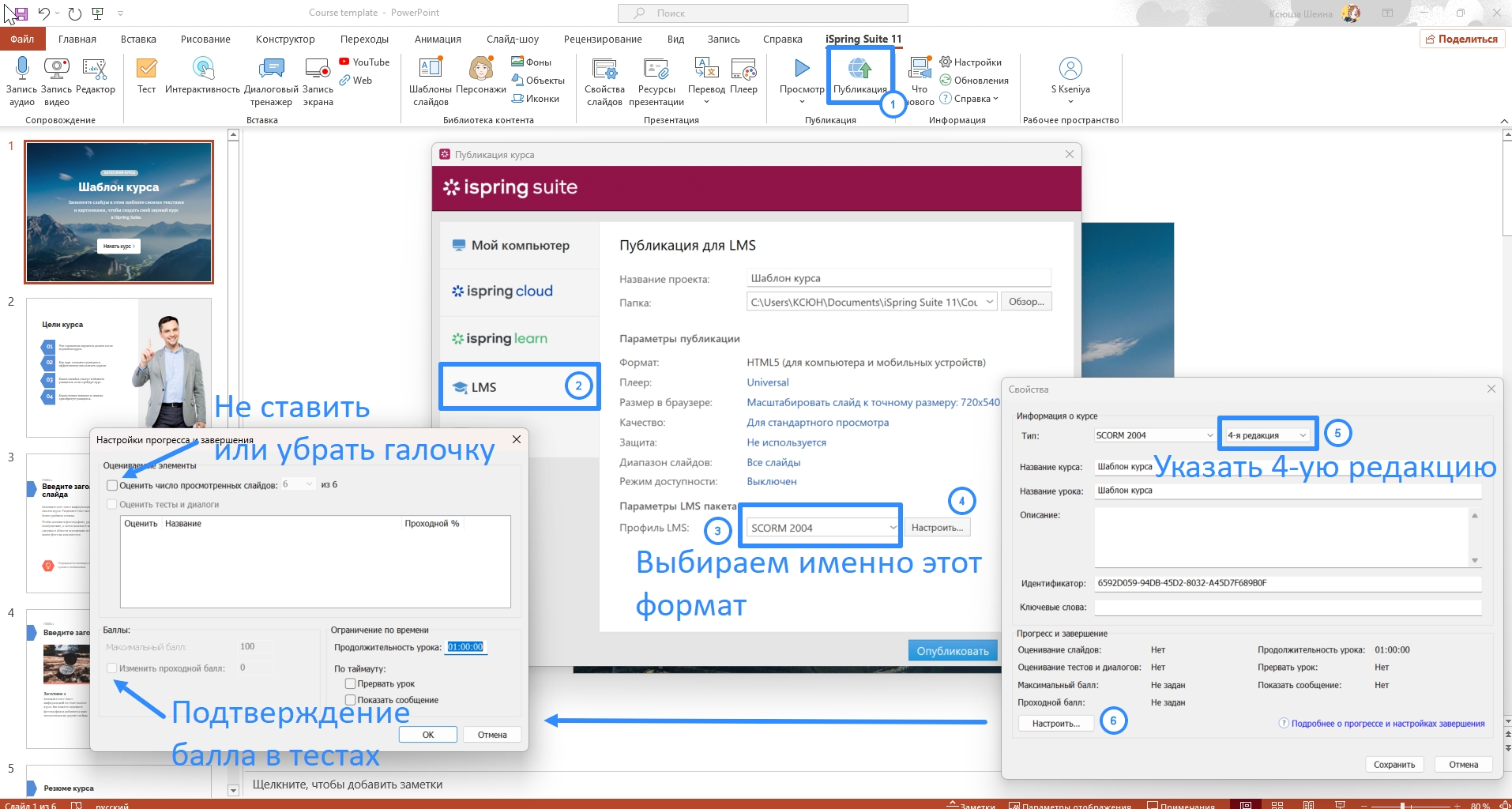Open the slides count dropdown showing 6
The height and width of the screenshot is (809, 1512).
(x=299, y=484)
